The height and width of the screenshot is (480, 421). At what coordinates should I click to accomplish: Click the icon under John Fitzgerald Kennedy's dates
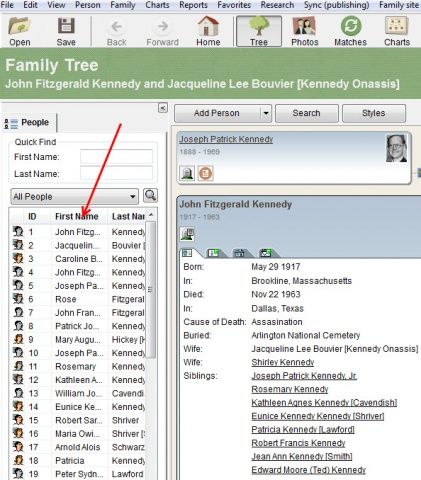click(x=188, y=234)
